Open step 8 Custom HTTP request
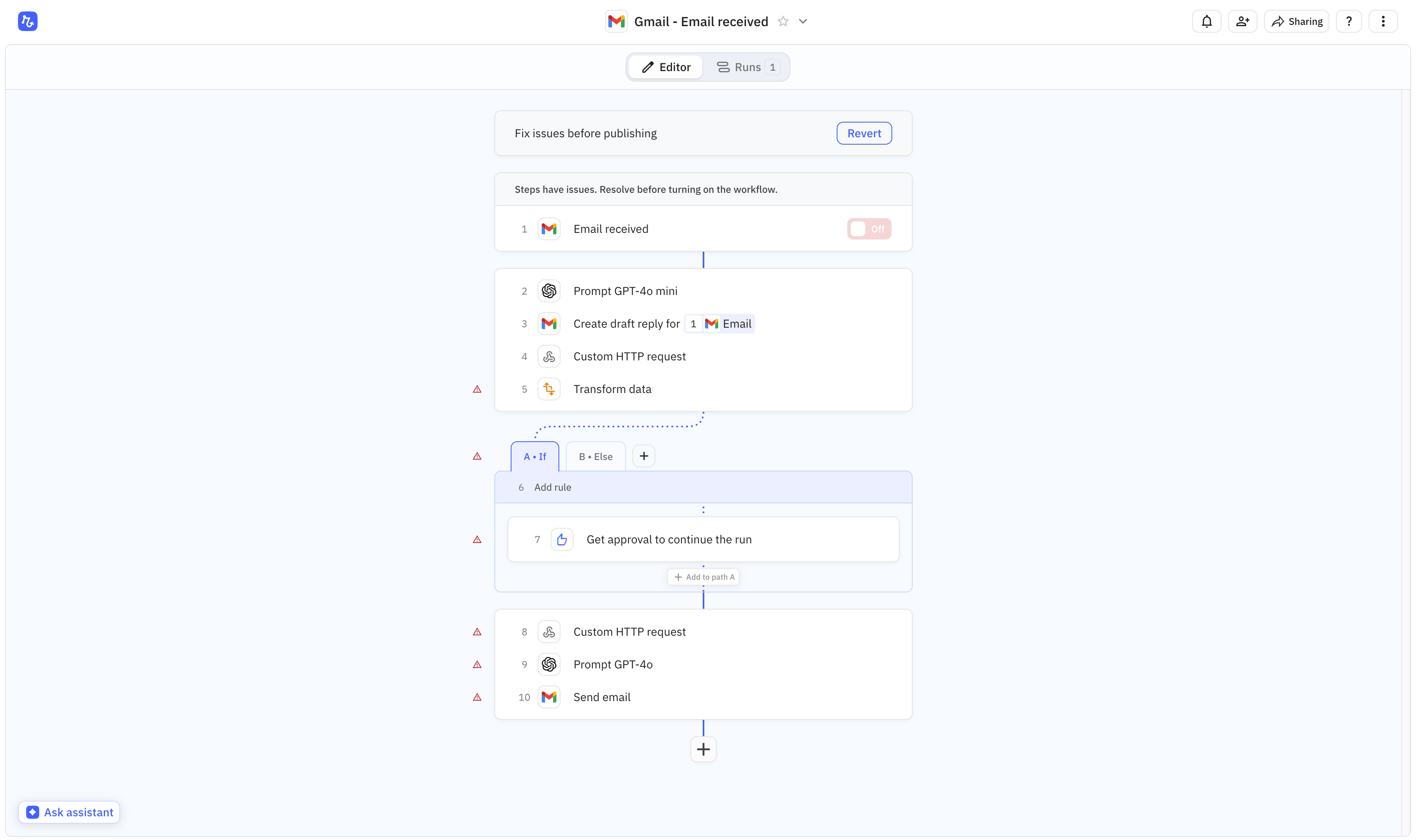The width and height of the screenshot is (1416, 840). (x=703, y=632)
